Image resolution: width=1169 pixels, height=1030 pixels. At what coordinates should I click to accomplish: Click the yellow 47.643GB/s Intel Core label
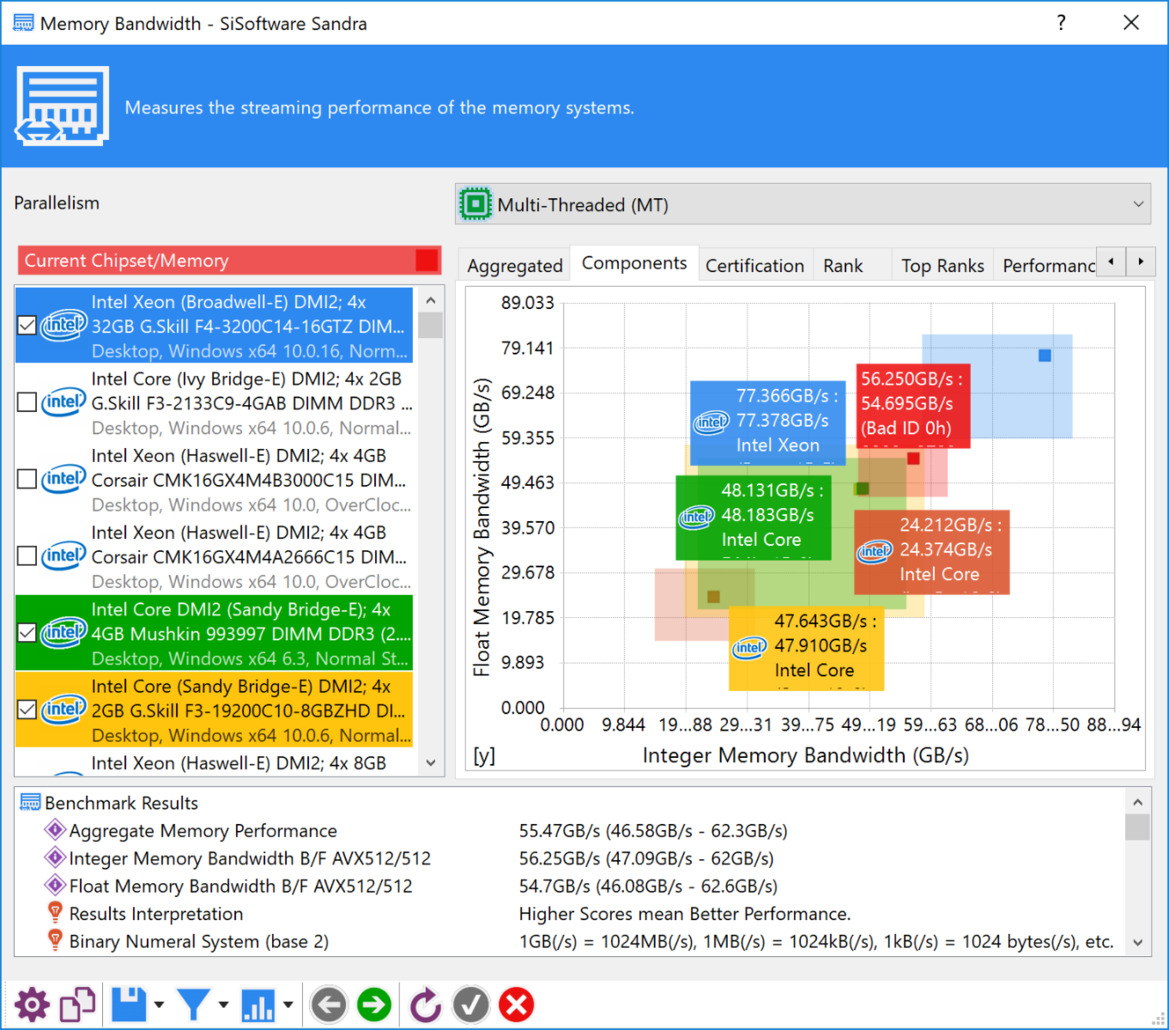pyautogui.click(x=807, y=648)
